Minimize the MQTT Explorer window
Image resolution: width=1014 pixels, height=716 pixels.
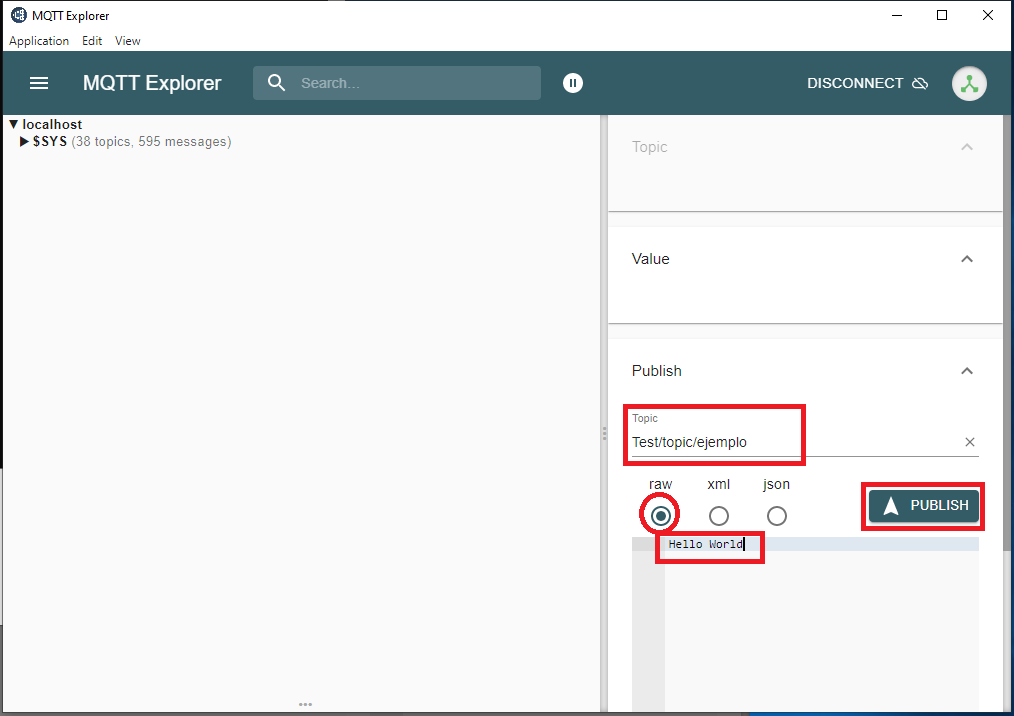pyautogui.click(x=896, y=15)
